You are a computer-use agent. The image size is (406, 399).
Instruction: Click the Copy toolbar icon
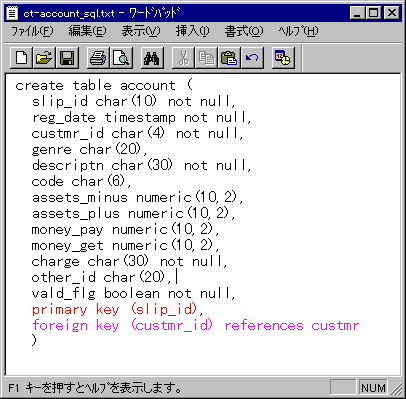pyautogui.click(x=206, y=58)
